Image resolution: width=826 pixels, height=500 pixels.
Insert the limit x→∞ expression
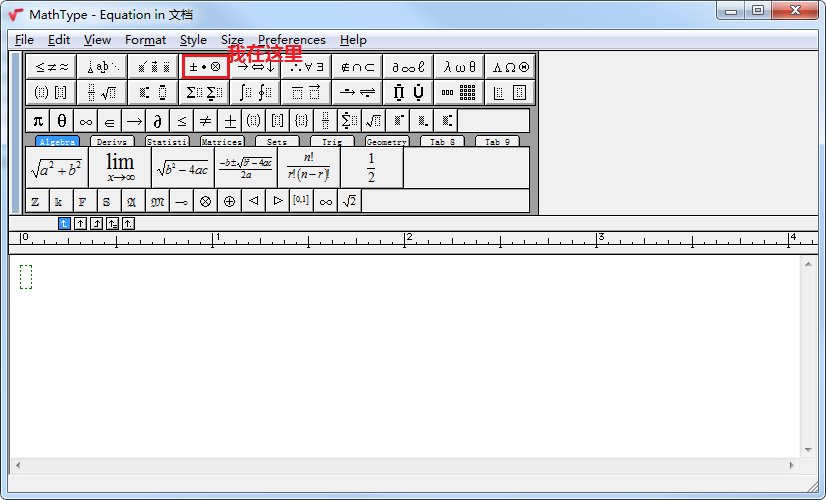(120, 167)
